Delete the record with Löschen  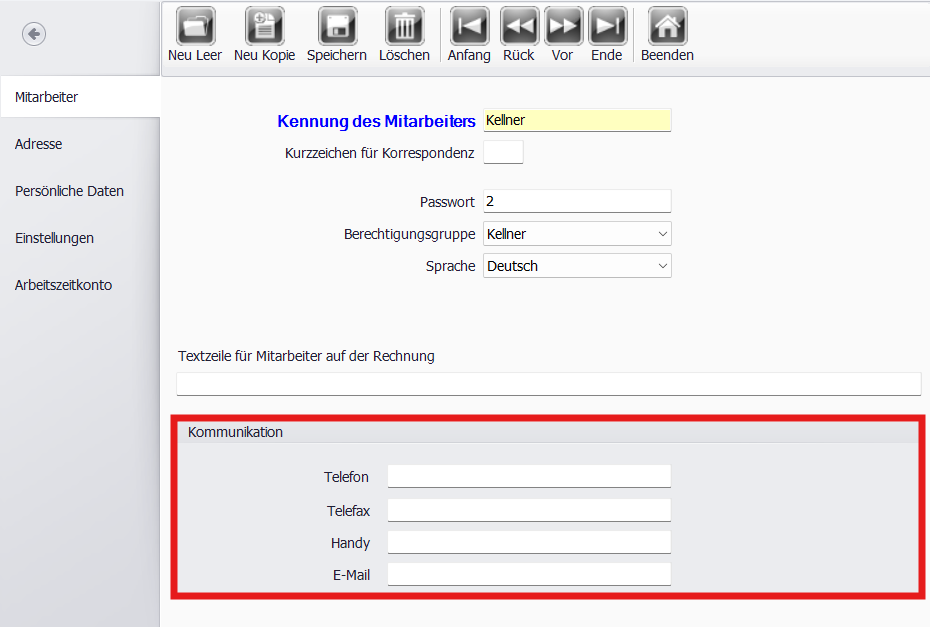405,26
